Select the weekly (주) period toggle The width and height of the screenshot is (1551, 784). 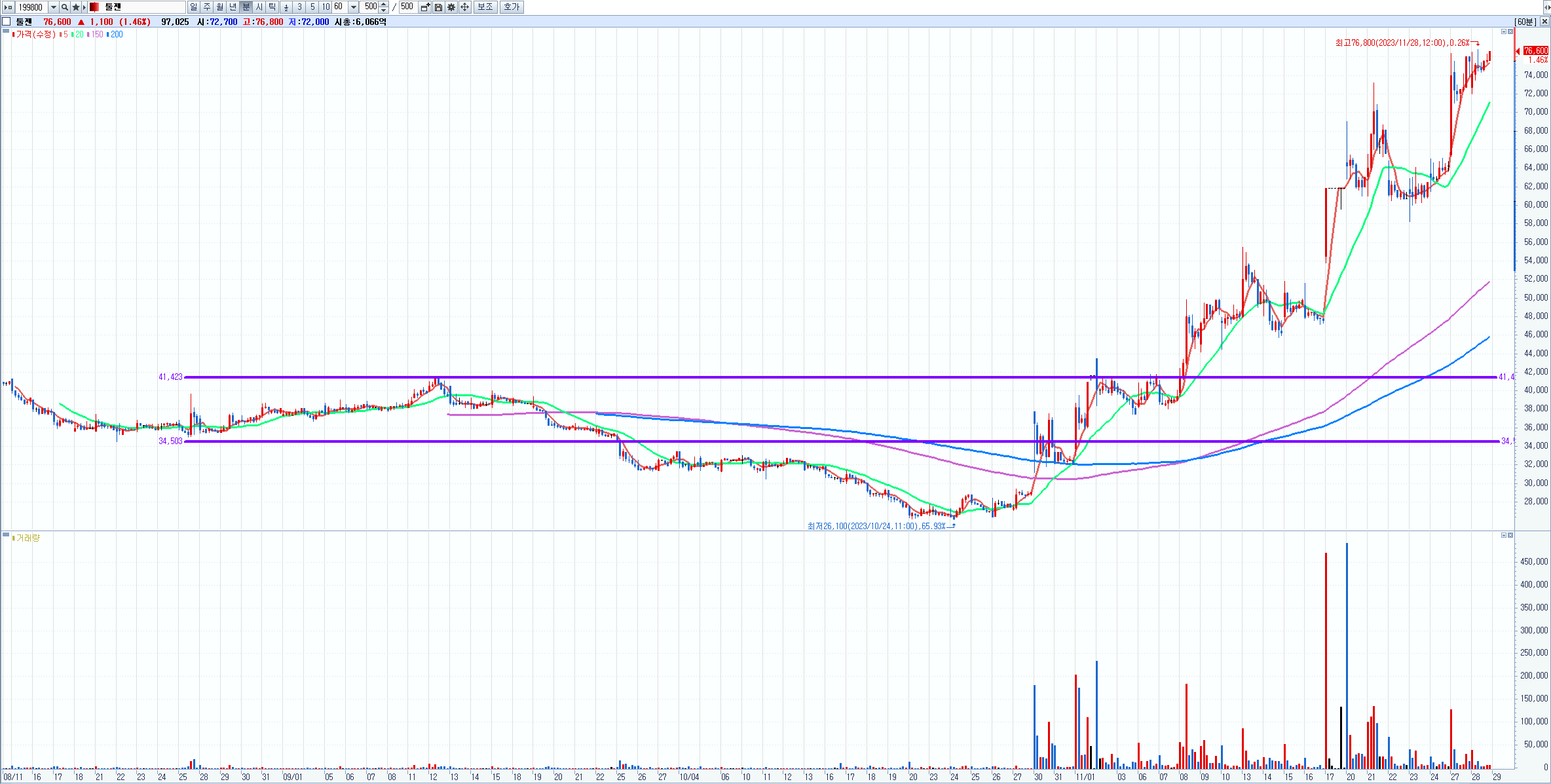207,7
